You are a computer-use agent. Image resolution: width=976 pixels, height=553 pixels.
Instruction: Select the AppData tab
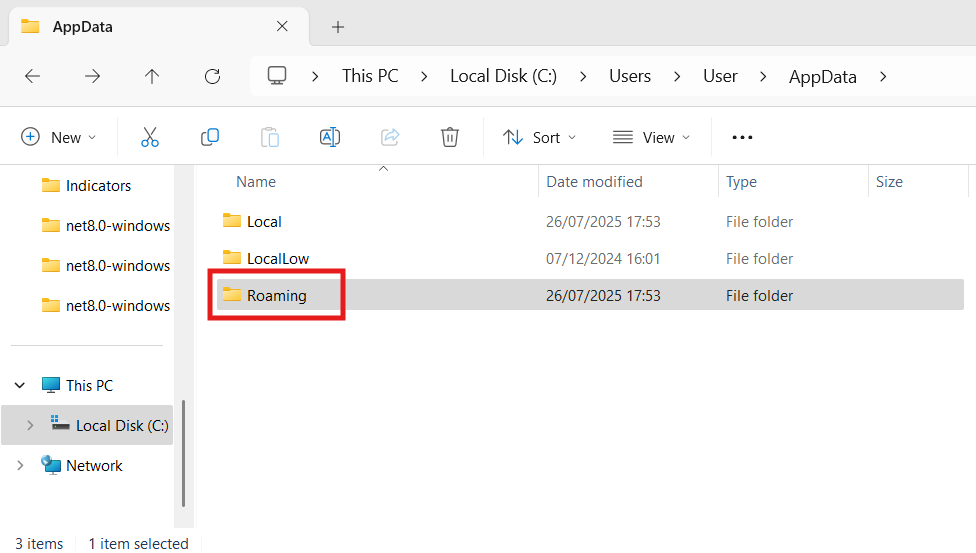pyautogui.click(x=159, y=27)
